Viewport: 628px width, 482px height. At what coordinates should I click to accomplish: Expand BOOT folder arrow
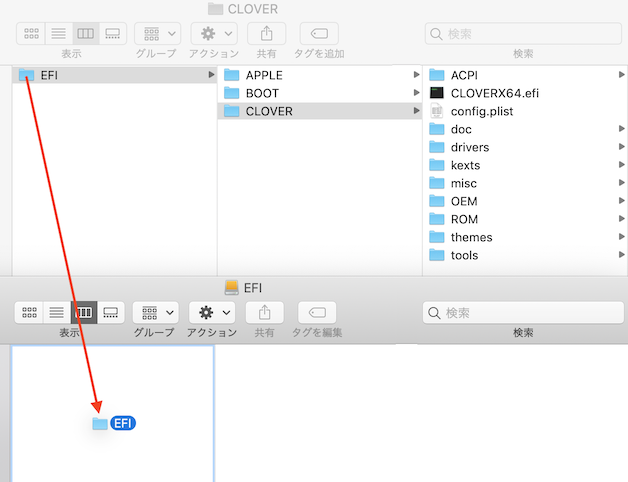[416, 93]
